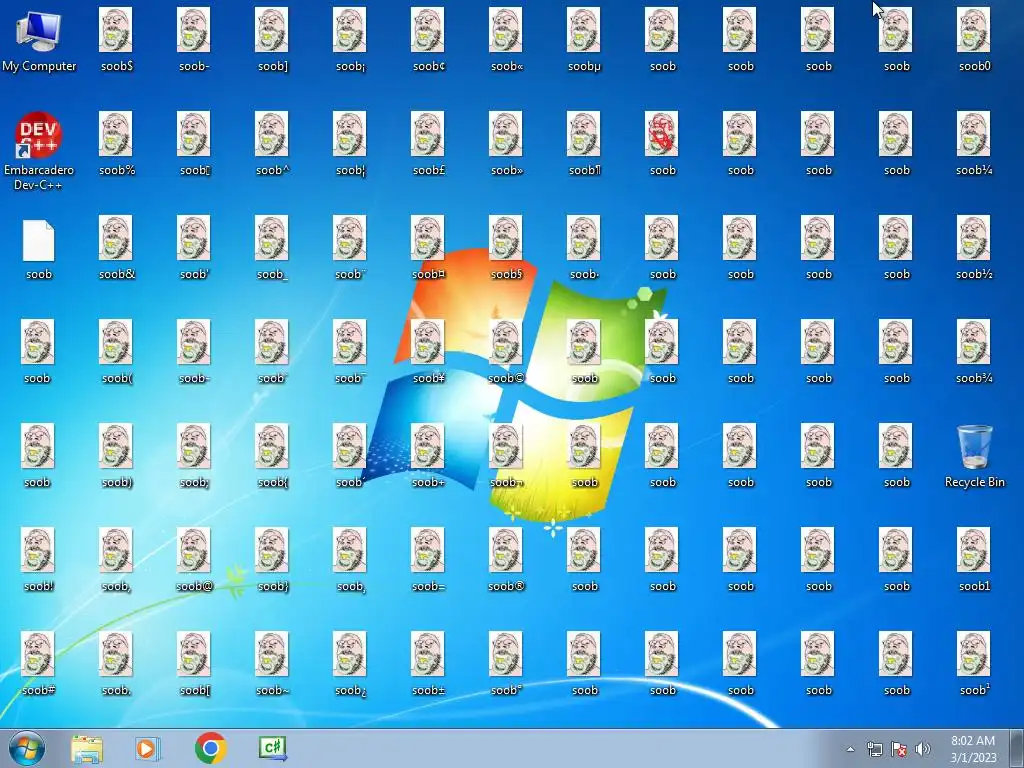The width and height of the screenshot is (1024, 768).
Task: Click the soob; file label
Action: click(195, 483)
